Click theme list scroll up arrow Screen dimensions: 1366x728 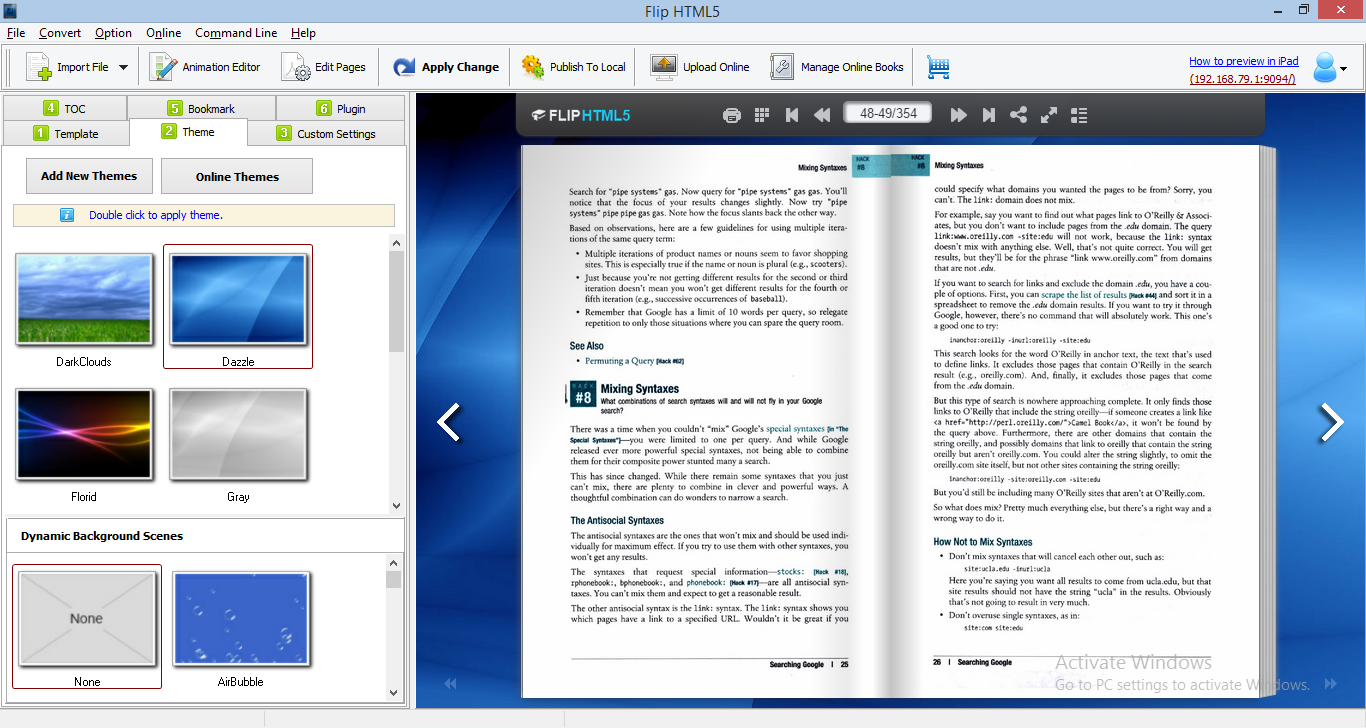396,243
